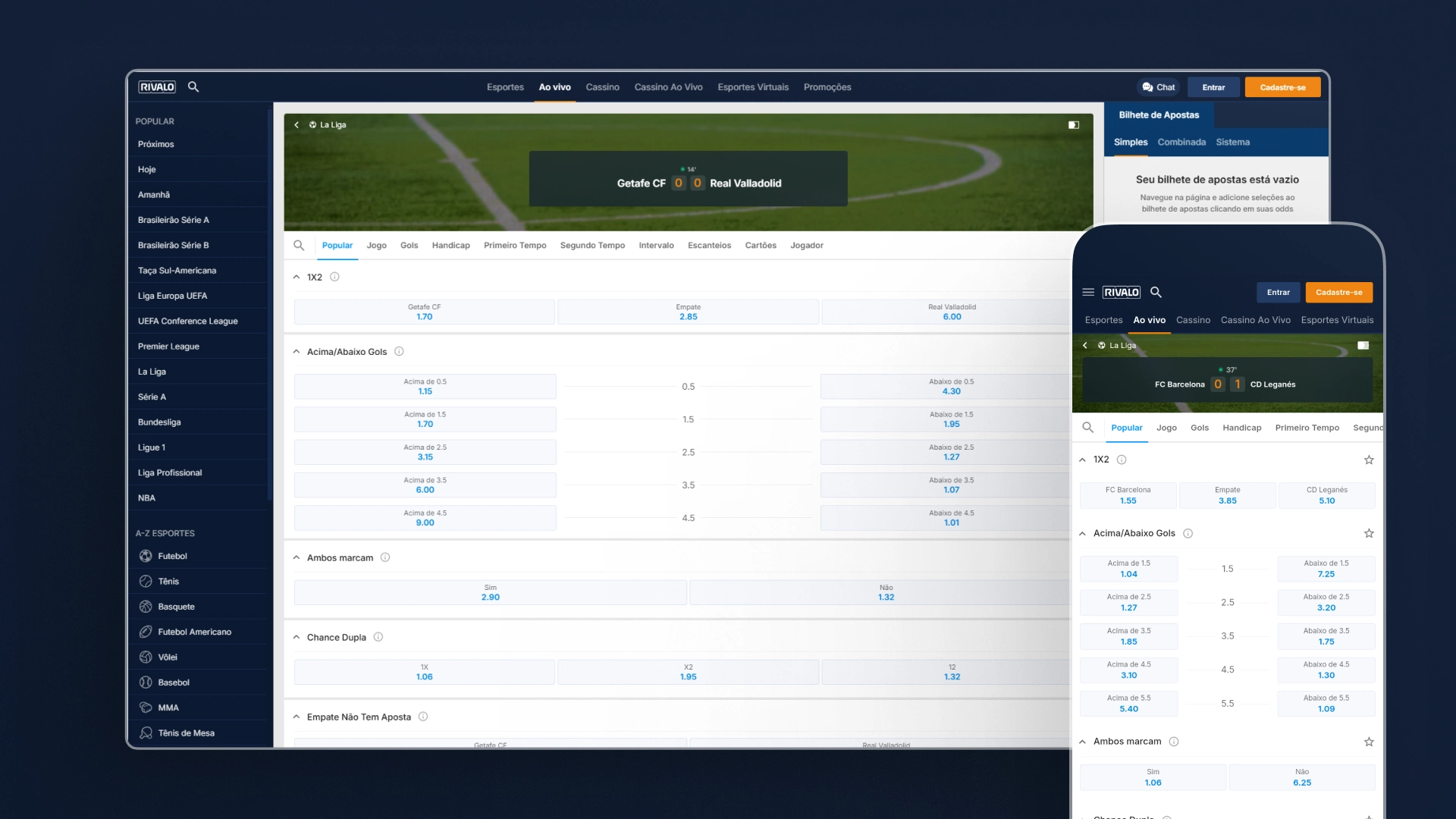Image resolution: width=1456 pixels, height=819 pixels.
Task: Collapse desktop Ambos marcam section
Action: click(x=297, y=558)
